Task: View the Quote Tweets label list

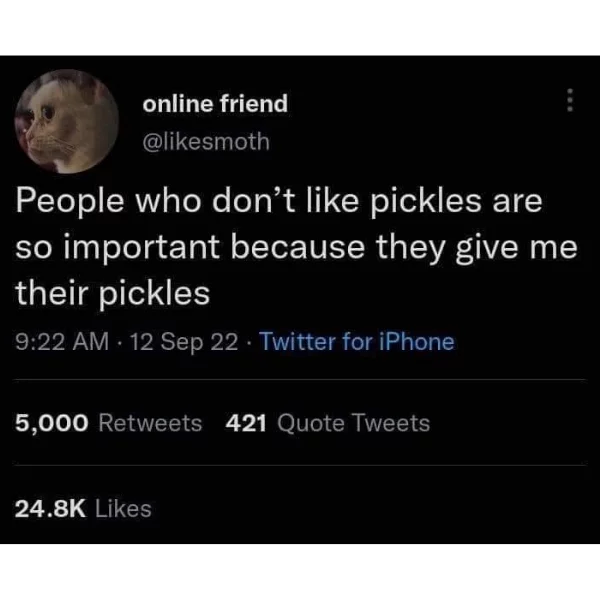Action: click(354, 424)
